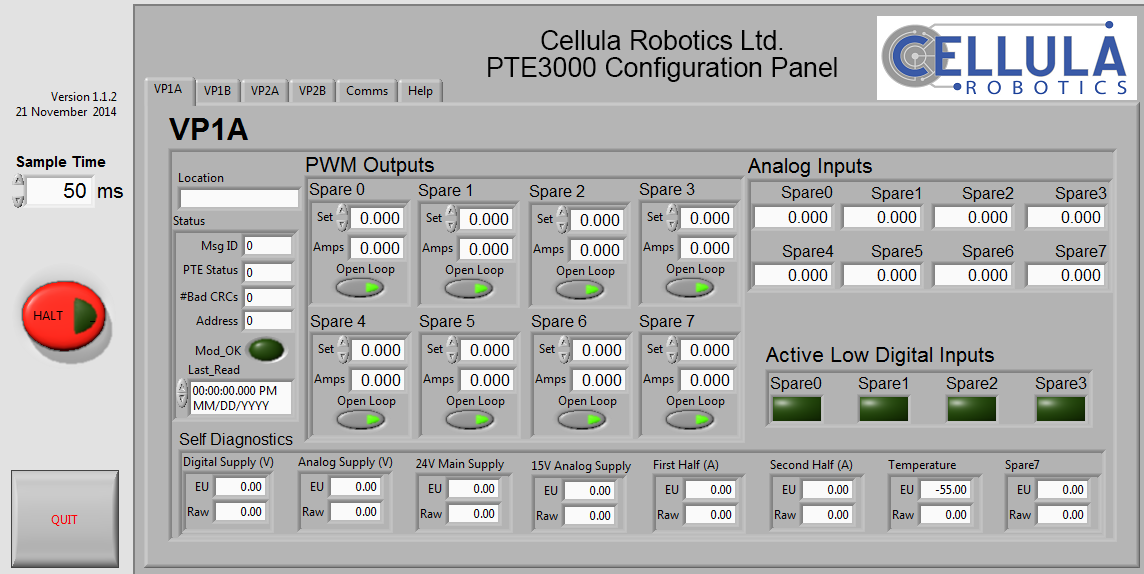Click the Digital Supply EU value

tap(240, 487)
